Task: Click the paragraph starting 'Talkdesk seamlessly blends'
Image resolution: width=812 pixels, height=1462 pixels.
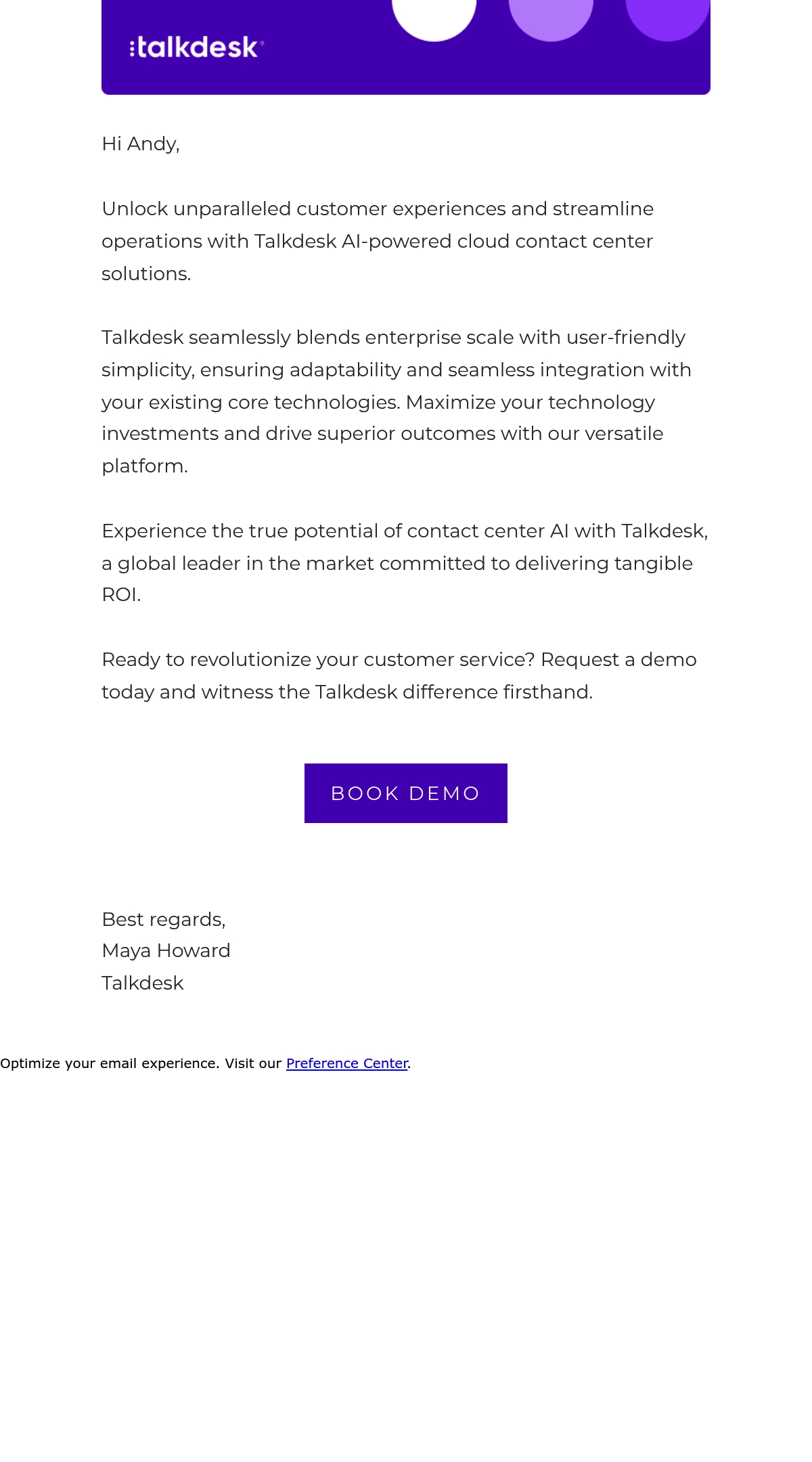Action: pyautogui.click(x=397, y=401)
